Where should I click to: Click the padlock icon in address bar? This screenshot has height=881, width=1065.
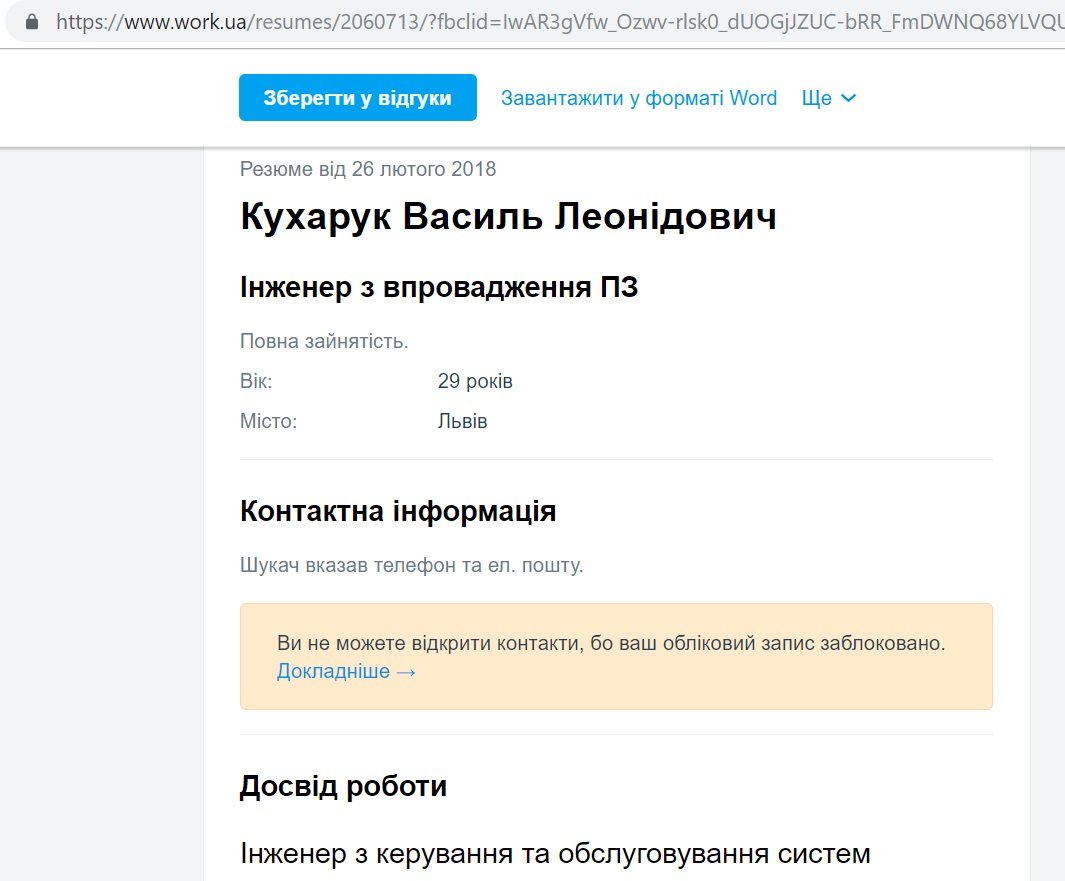(x=32, y=21)
